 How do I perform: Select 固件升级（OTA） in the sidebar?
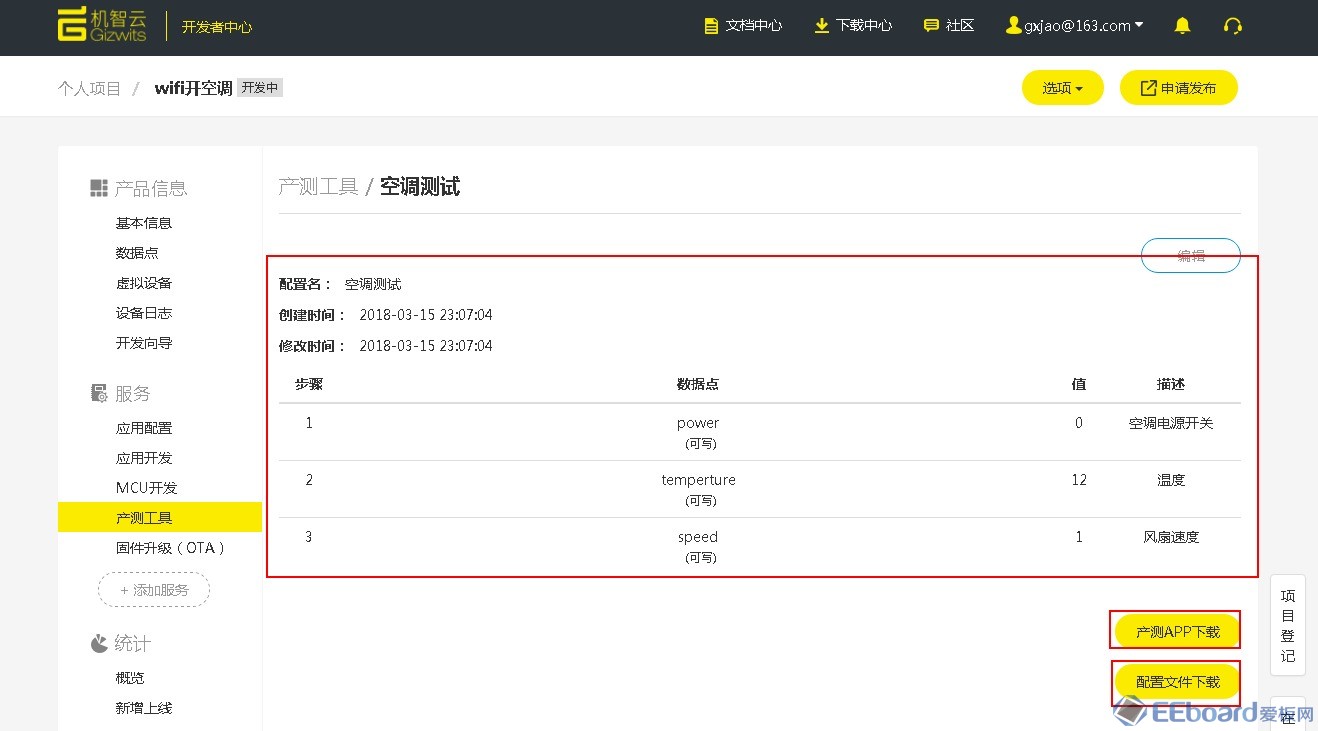tap(171, 548)
